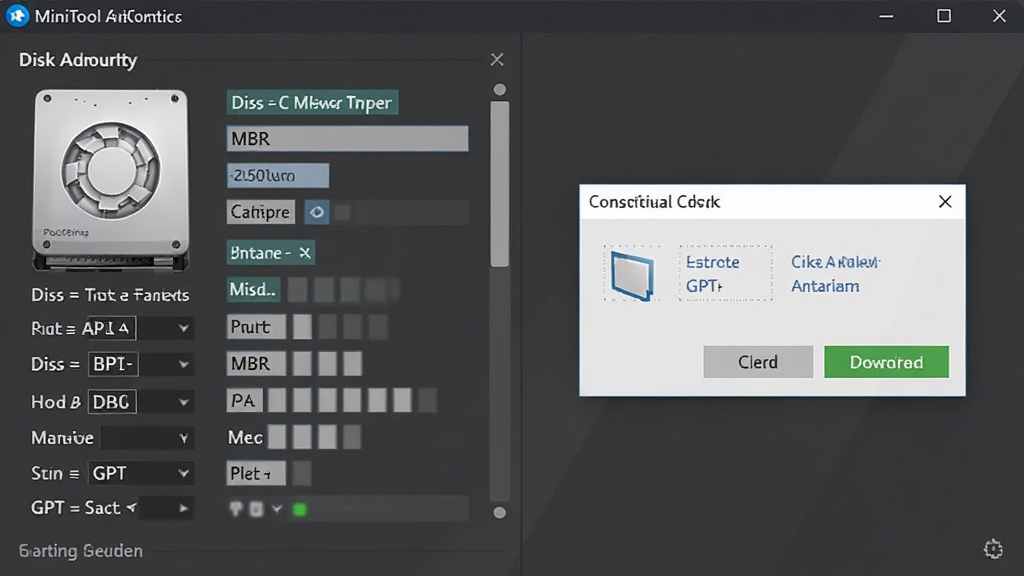Click first block segment in Prurt row
This screenshot has width=1024, height=576.
tap(302, 327)
